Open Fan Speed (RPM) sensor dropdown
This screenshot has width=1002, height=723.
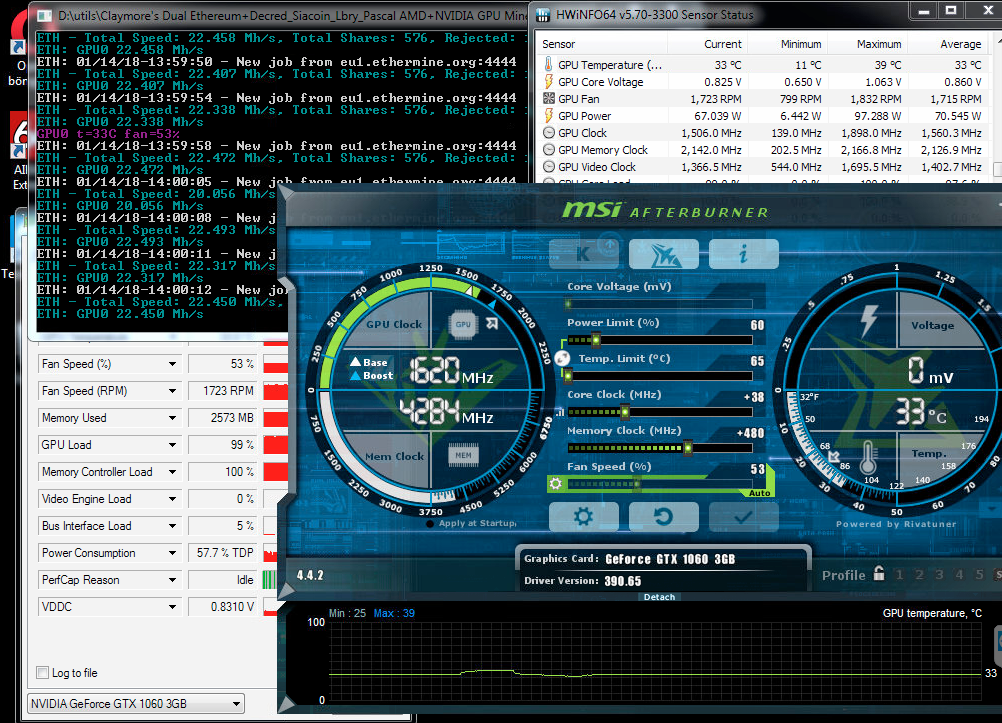tap(173, 391)
